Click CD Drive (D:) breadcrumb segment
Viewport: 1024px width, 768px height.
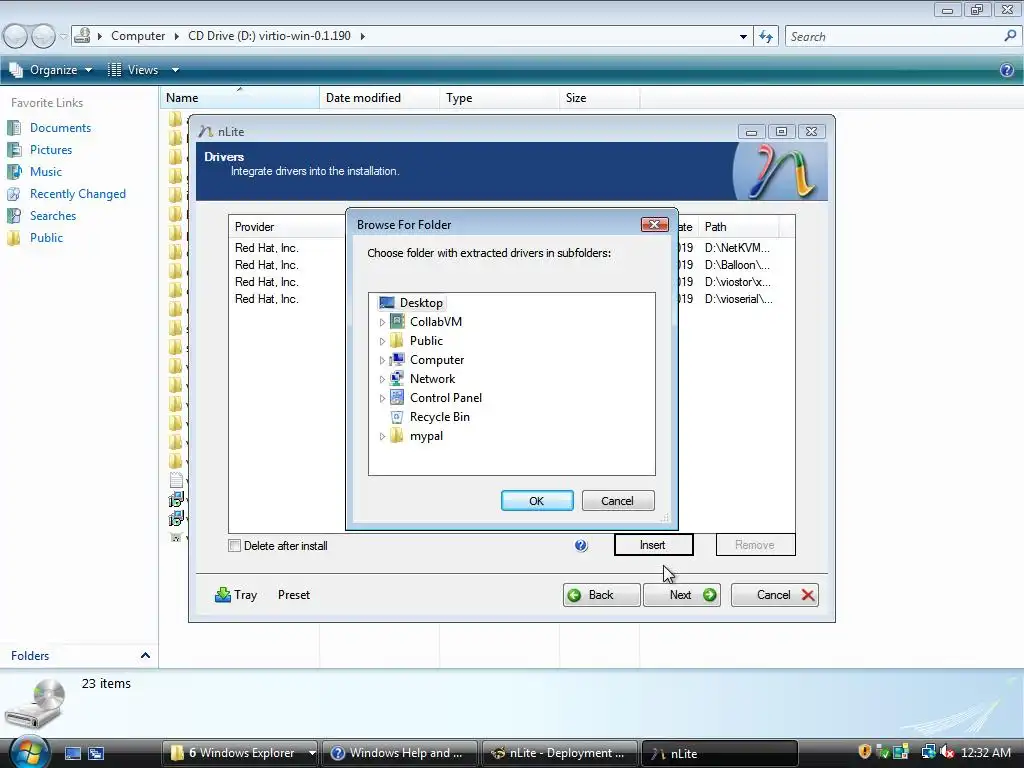(x=269, y=36)
